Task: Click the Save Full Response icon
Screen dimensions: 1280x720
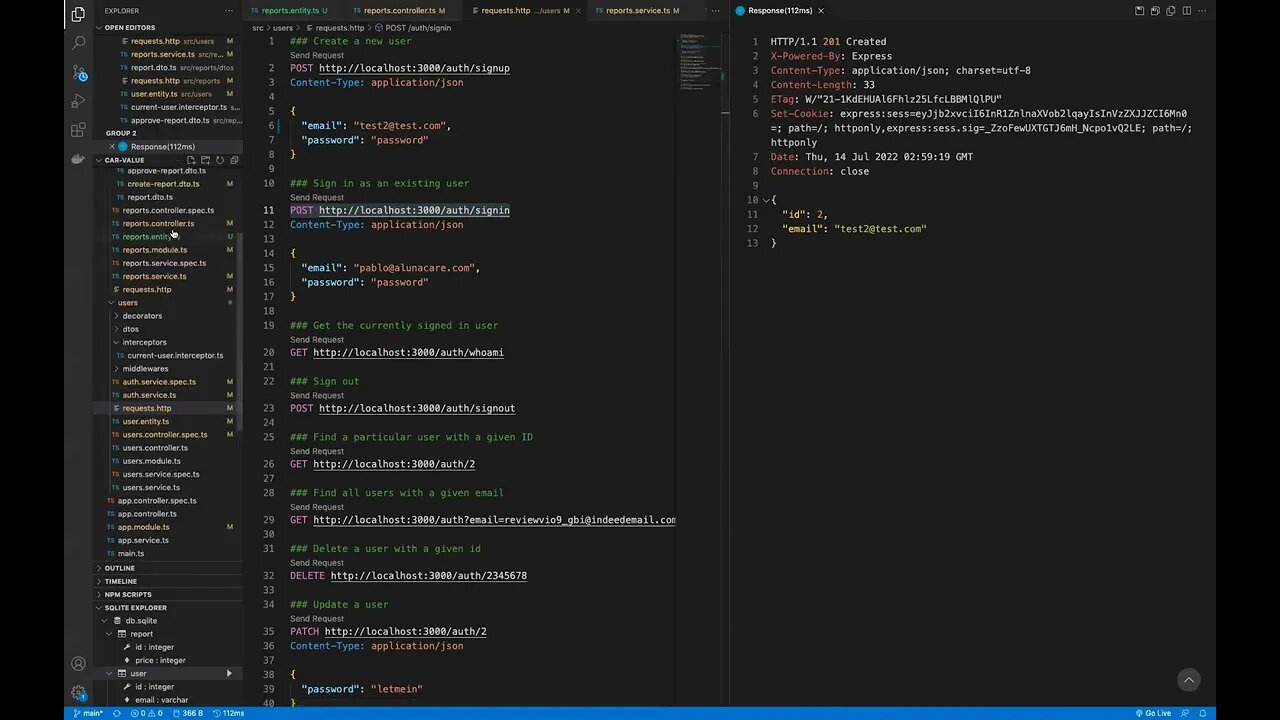Action: [x=1139, y=11]
